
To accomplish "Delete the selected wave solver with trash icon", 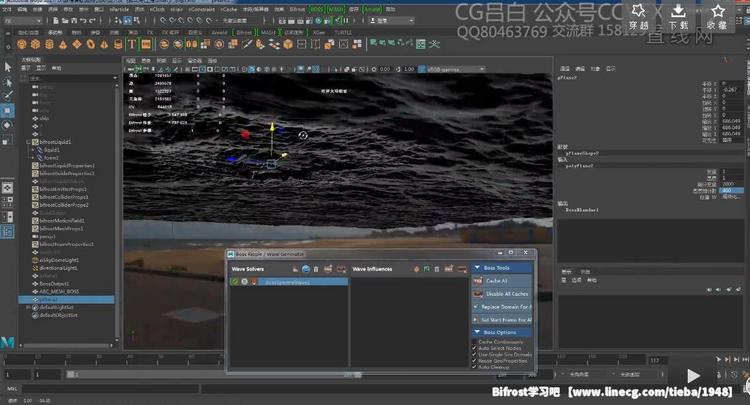I will [x=316, y=269].
